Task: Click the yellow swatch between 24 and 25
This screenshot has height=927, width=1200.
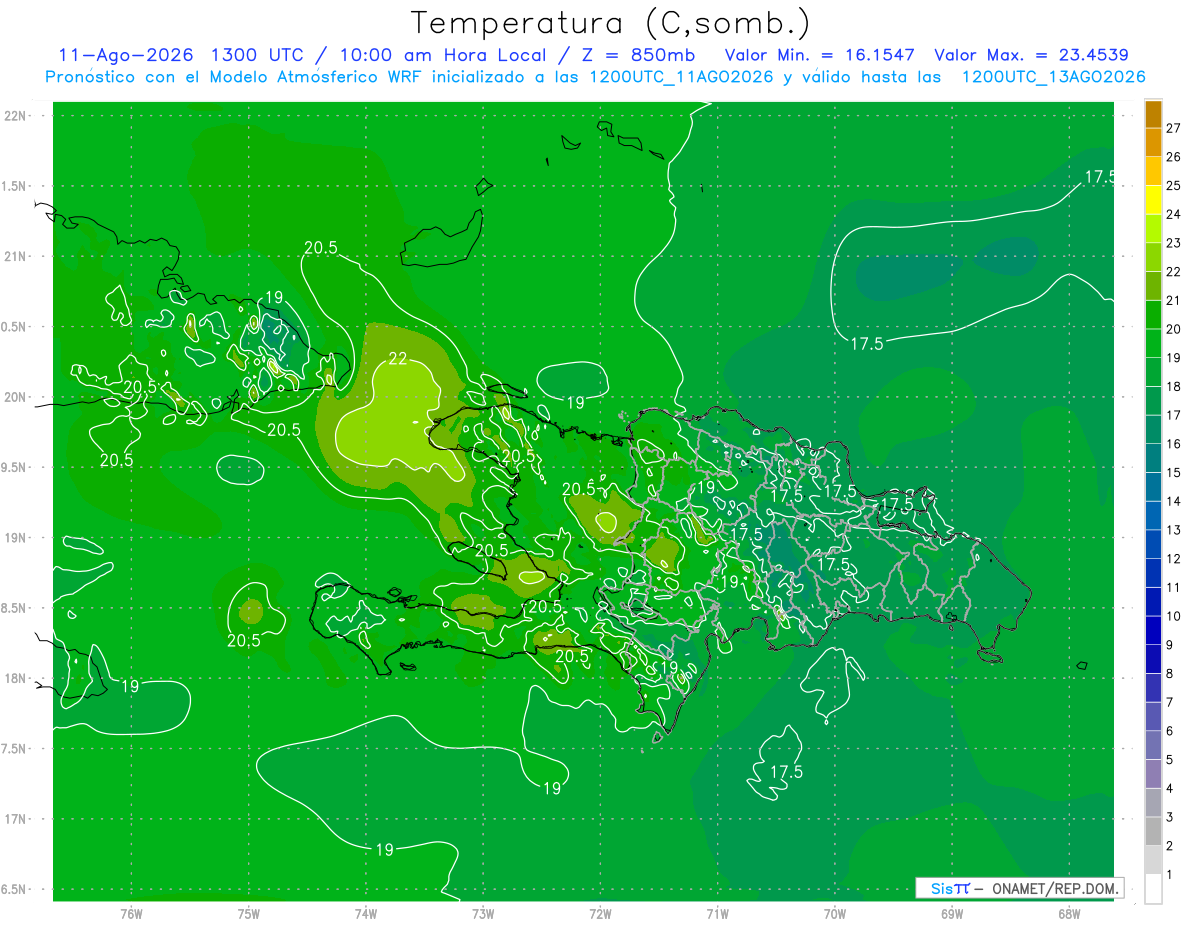Action: (x=1153, y=199)
